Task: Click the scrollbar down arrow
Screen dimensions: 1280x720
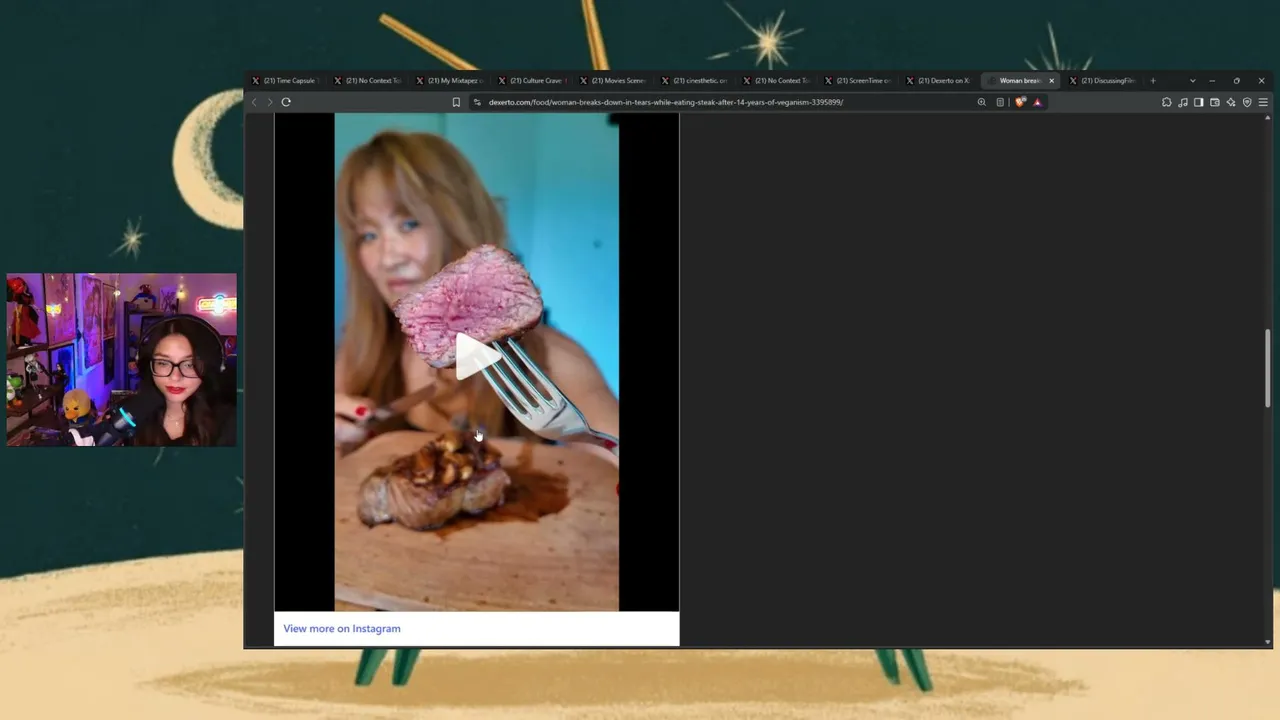Action: tap(1268, 642)
